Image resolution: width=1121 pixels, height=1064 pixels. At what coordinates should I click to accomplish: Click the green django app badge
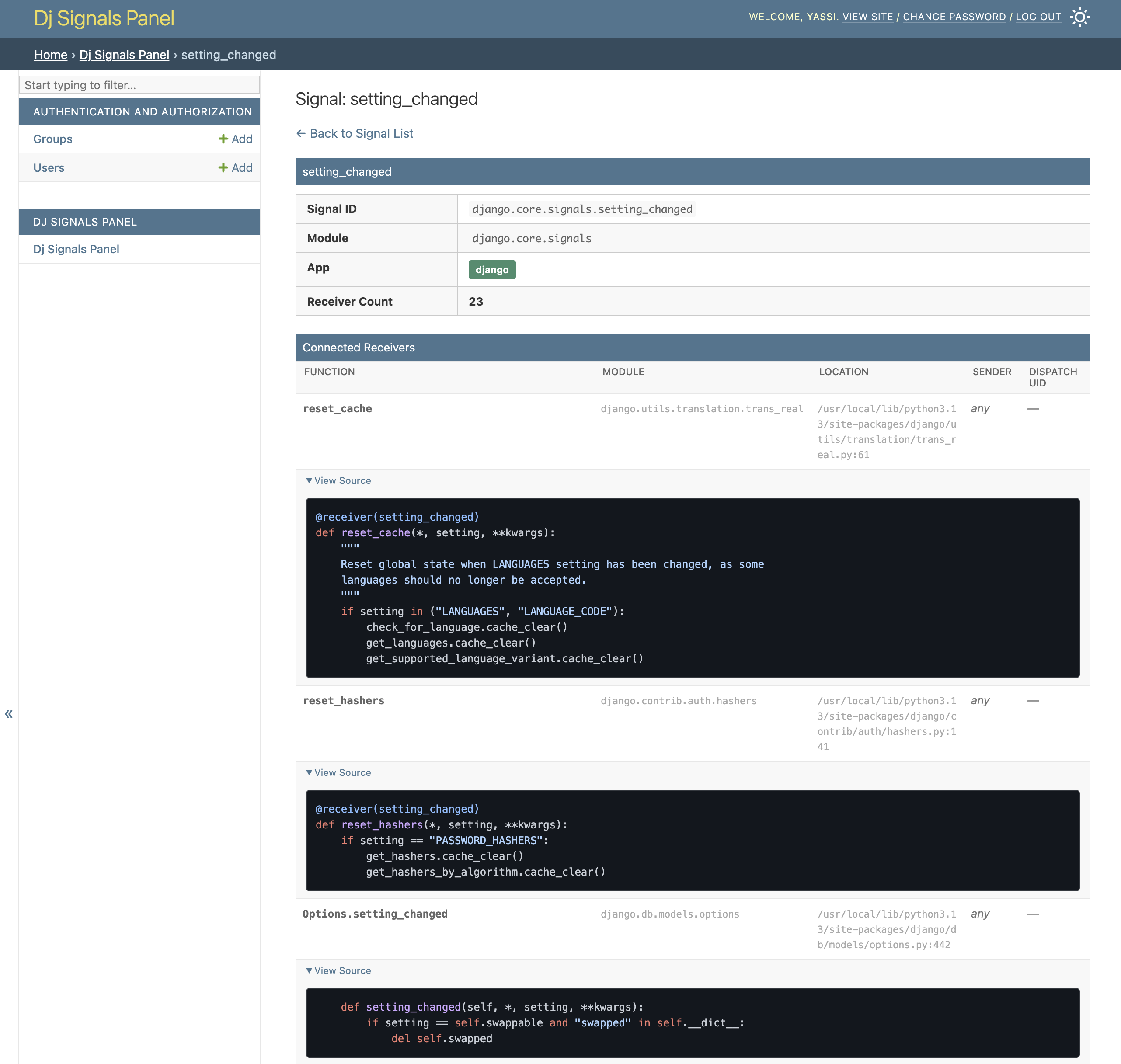(491, 270)
